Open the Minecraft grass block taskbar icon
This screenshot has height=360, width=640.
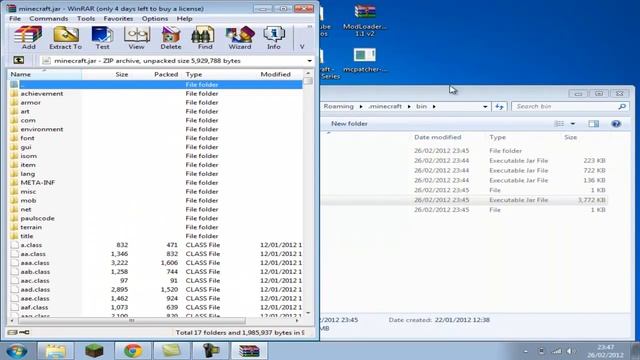tap(94, 351)
